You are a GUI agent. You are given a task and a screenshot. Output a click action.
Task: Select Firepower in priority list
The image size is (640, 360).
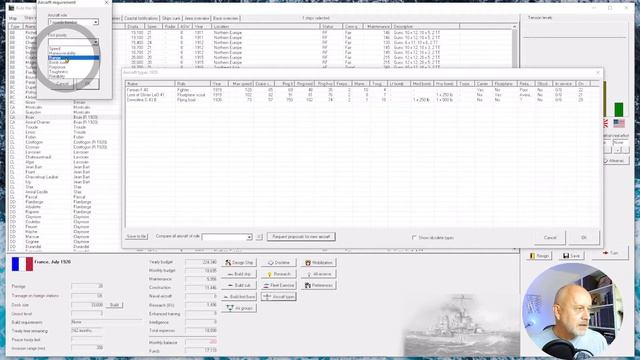click(73, 67)
